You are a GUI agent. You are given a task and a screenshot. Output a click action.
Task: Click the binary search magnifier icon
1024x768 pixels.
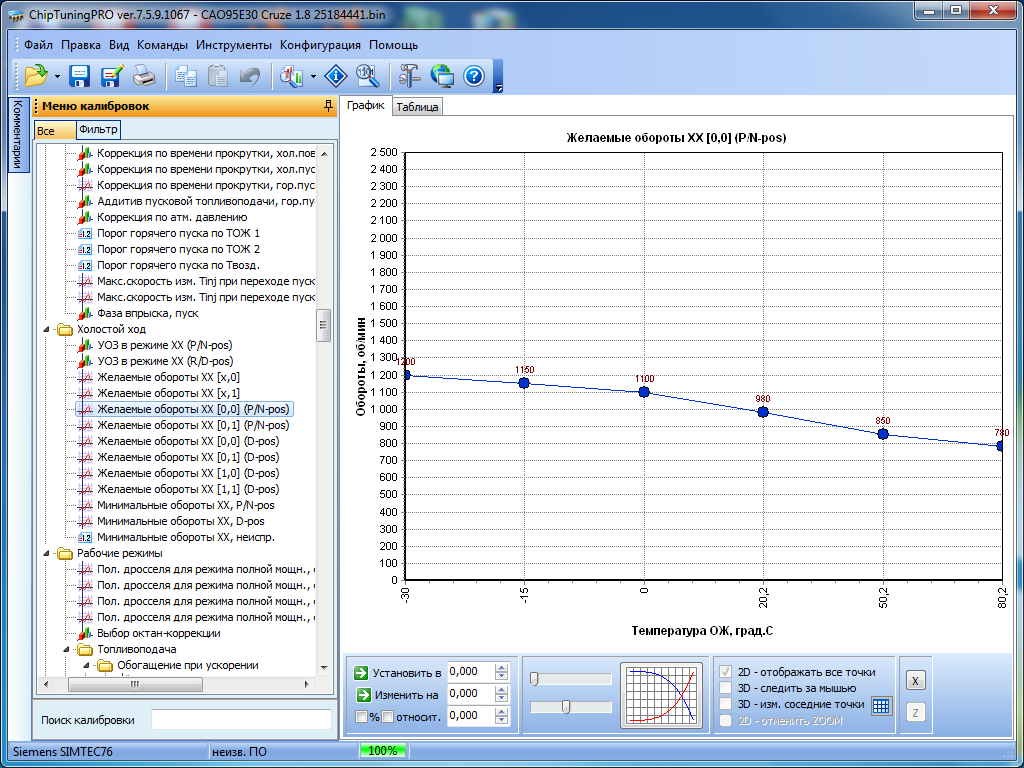click(366, 75)
